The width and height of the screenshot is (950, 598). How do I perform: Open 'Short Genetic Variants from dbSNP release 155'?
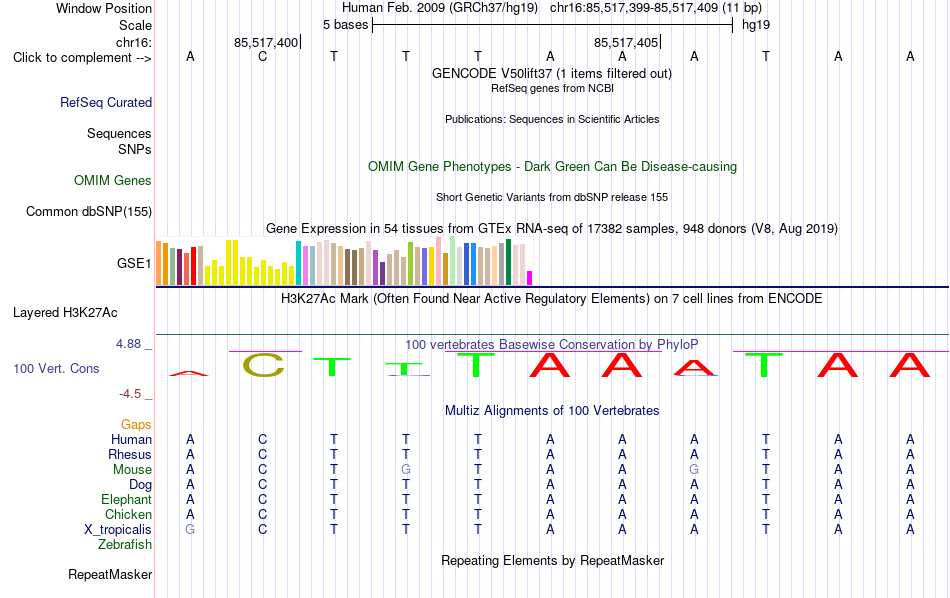[x=552, y=198]
